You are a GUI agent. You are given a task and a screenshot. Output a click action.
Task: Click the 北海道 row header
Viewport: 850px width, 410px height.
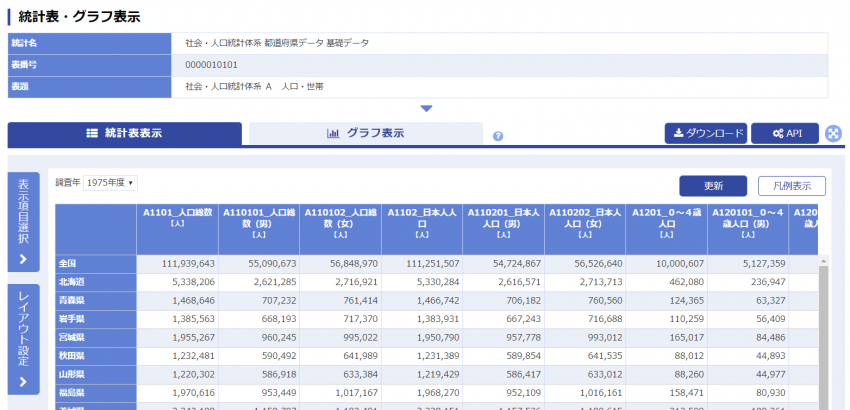tap(96, 283)
